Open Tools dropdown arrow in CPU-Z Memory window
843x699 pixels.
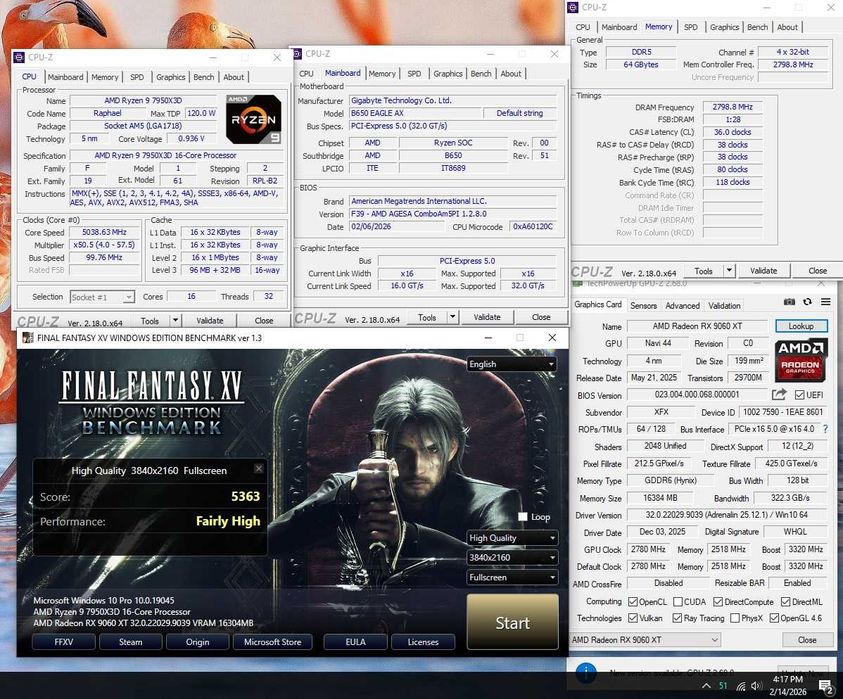730,270
